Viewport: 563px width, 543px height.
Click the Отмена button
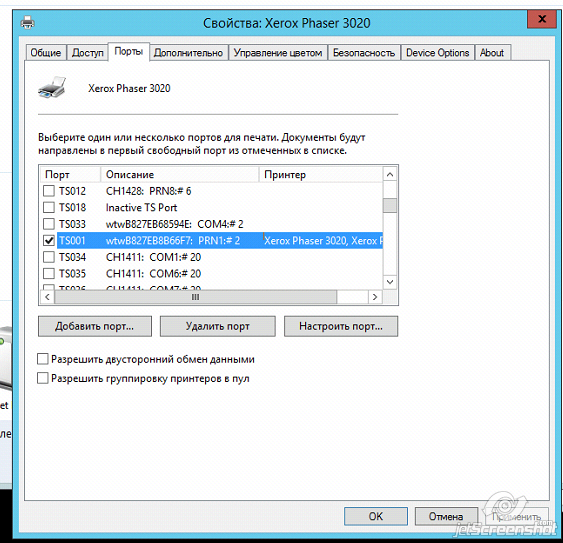(446, 516)
